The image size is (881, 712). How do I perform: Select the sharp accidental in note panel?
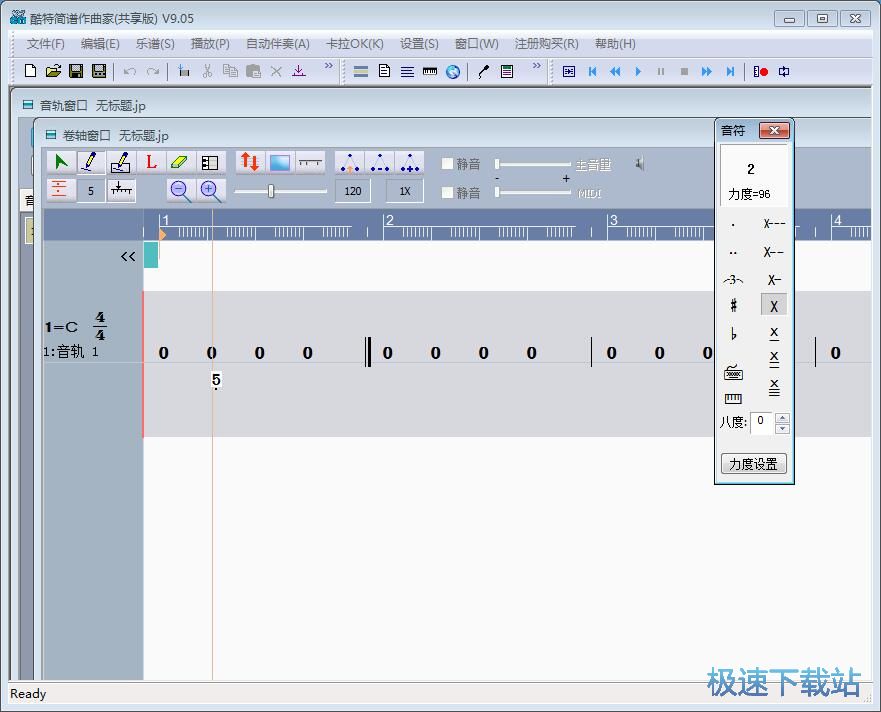click(x=734, y=306)
